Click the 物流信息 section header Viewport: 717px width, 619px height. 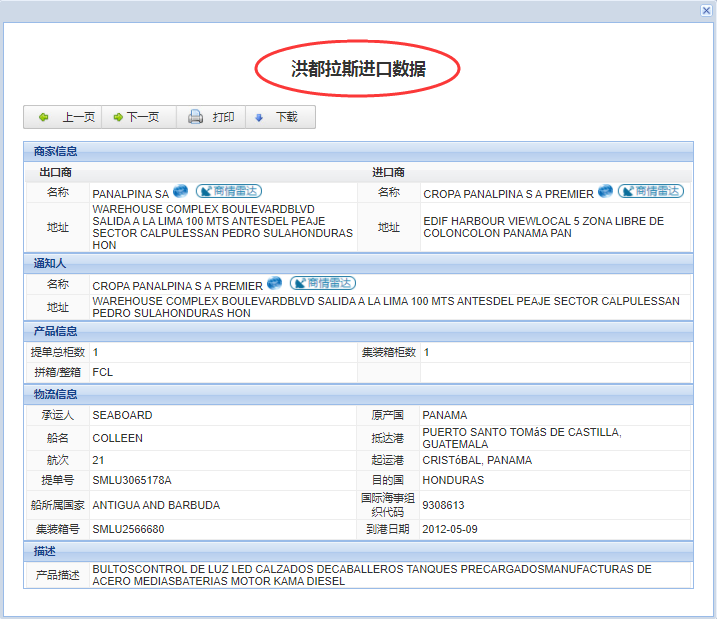(x=56, y=395)
